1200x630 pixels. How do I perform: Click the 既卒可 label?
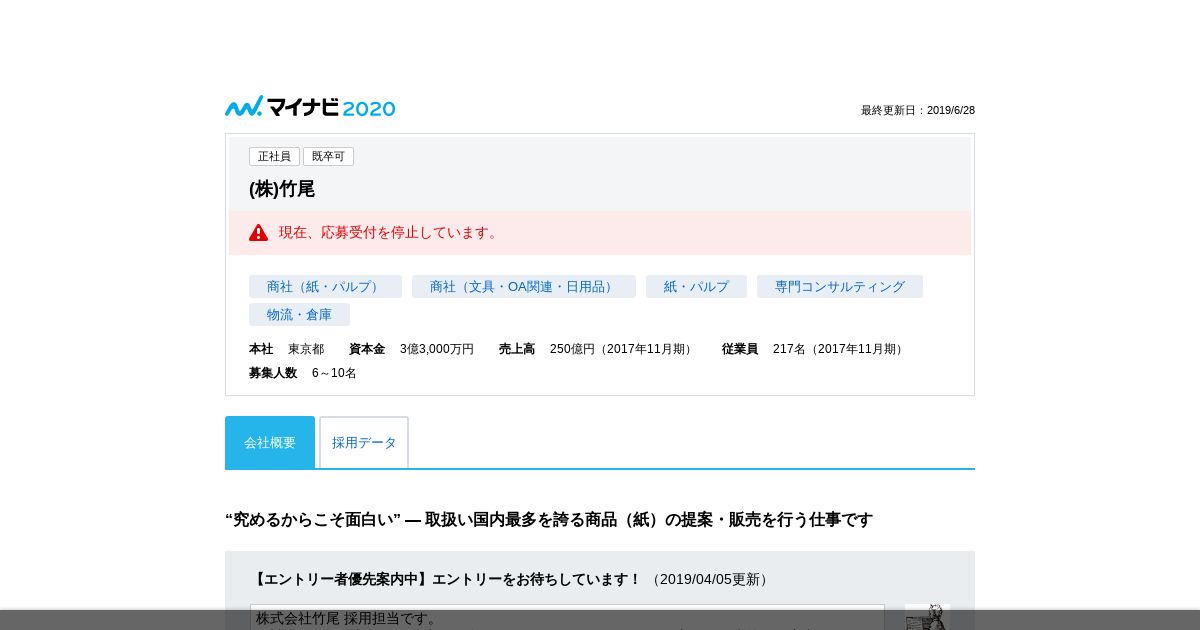[328, 156]
